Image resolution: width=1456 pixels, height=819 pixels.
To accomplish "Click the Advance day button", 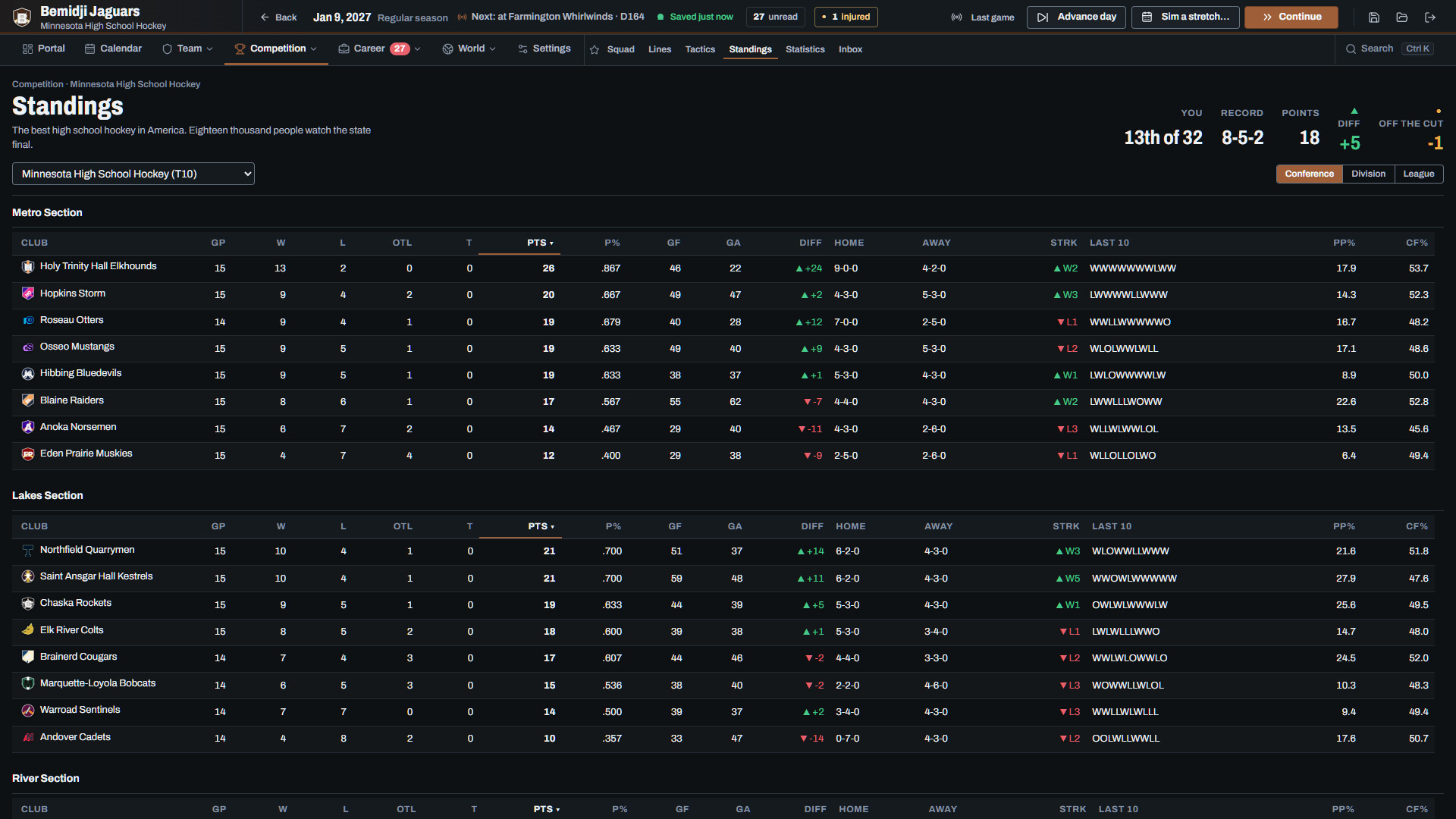I will point(1076,17).
